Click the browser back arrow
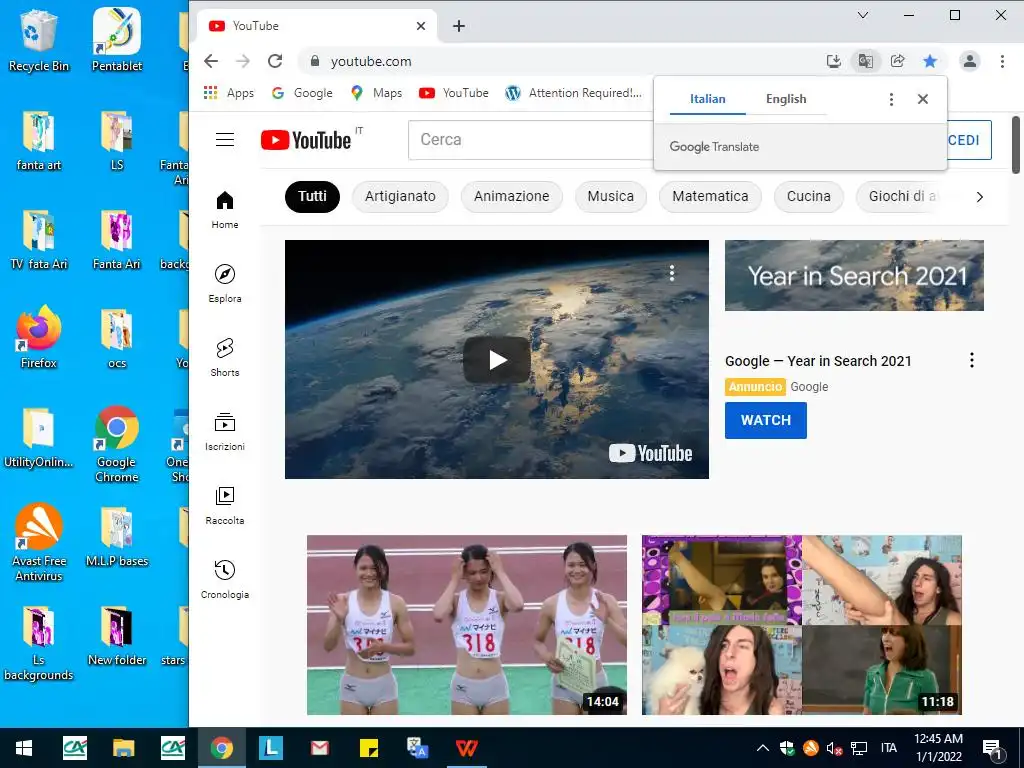1024x768 pixels. click(211, 61)
